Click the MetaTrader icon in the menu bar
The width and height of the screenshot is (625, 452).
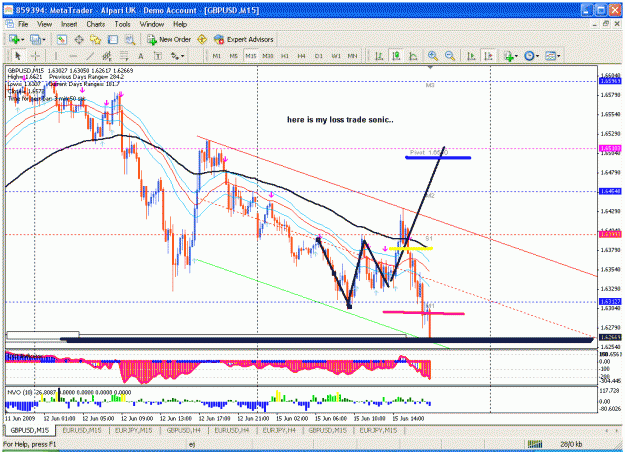pyautogui.click(x=10, y=24)
